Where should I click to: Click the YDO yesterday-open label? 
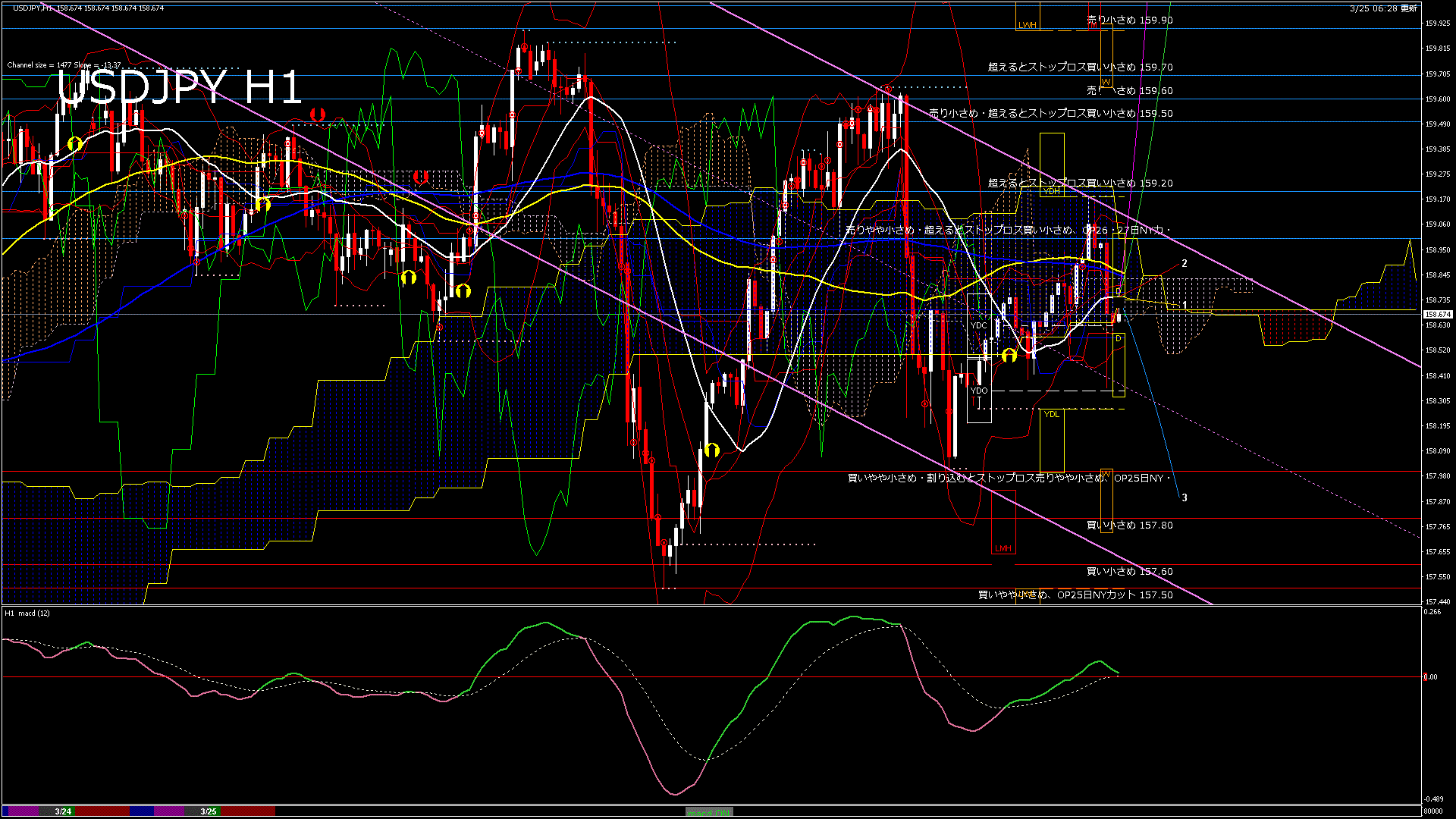pyautogui.click(x=978, y=391)
